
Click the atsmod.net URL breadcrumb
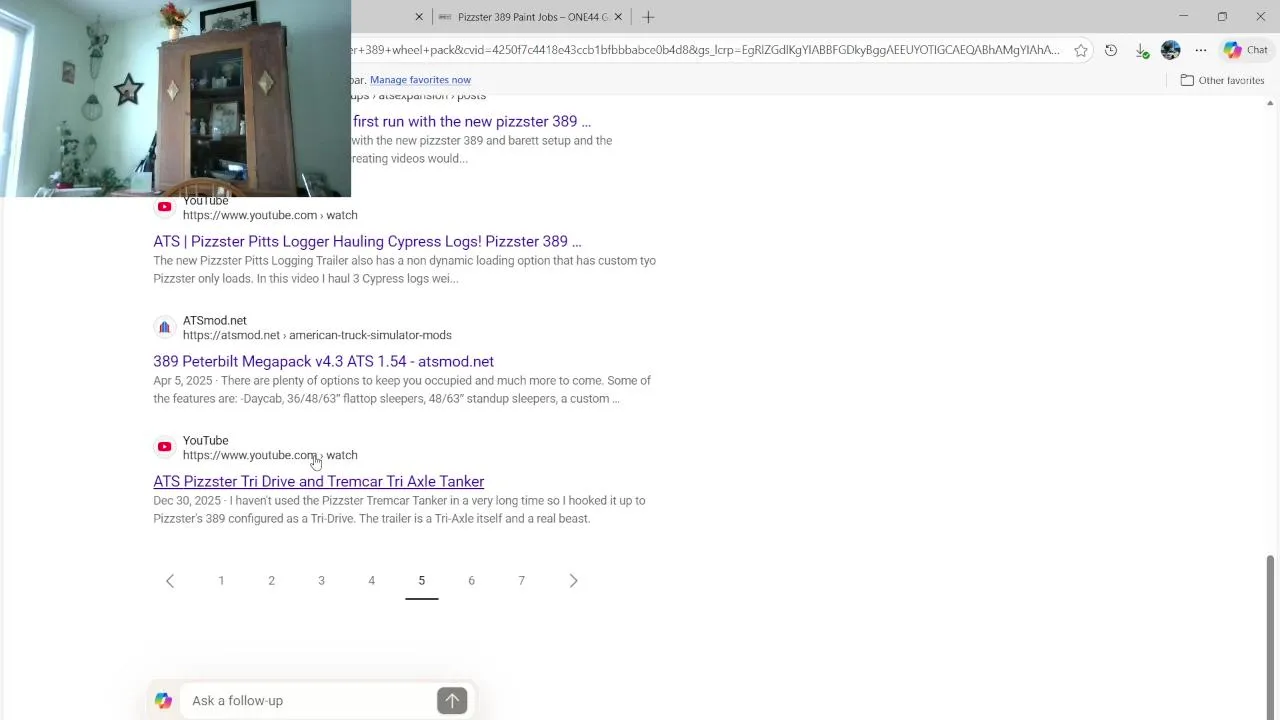point(317,335)
